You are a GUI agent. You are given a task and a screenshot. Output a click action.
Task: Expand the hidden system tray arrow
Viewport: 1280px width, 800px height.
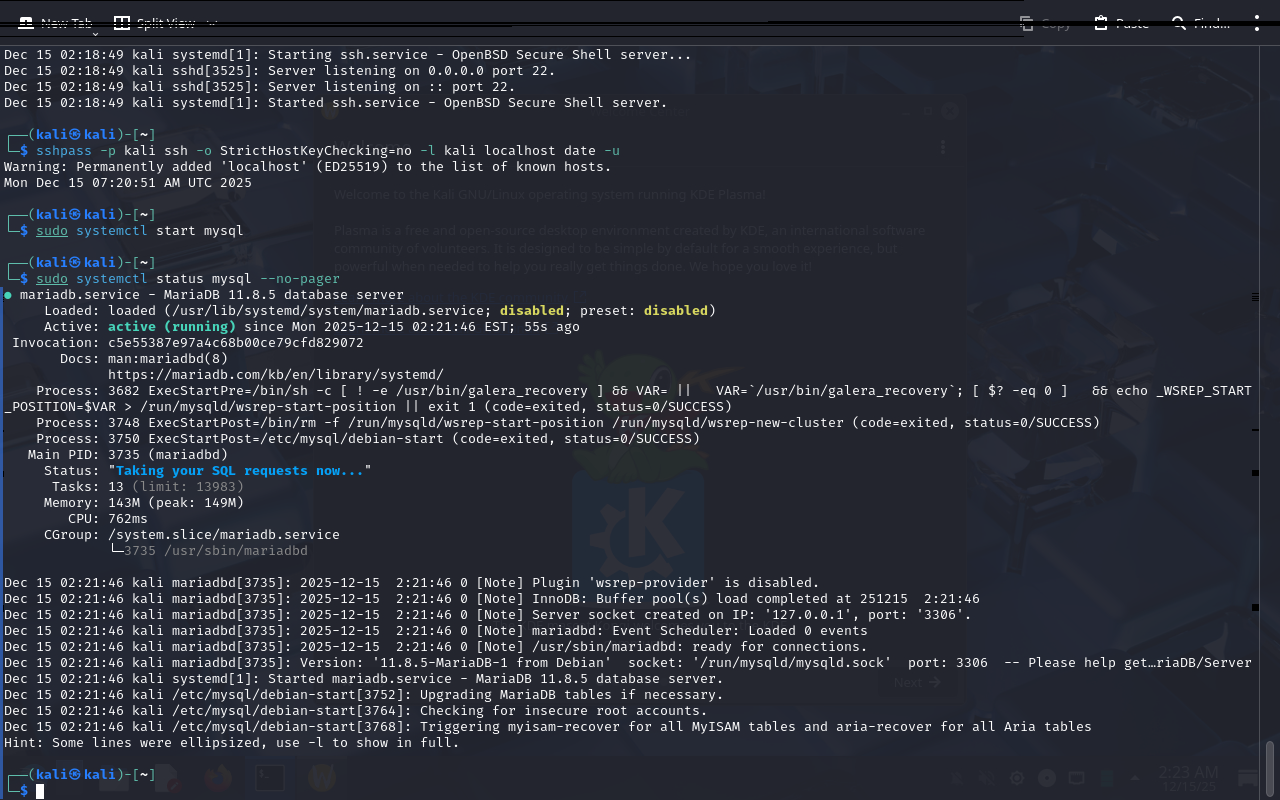point(1135,778)
